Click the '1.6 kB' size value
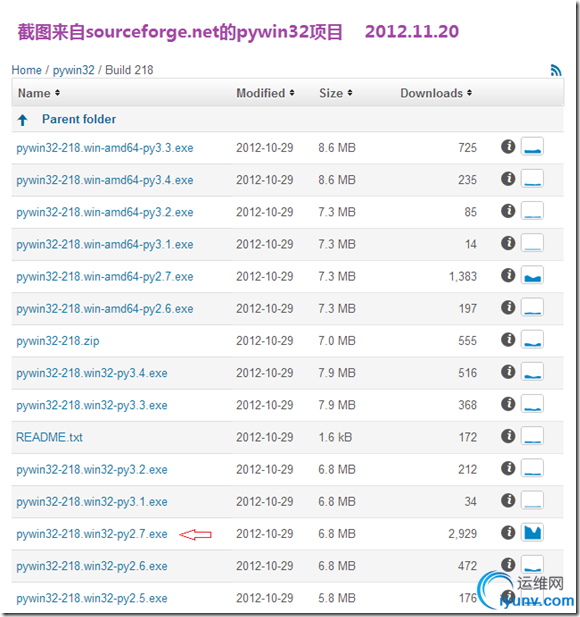This screenshot has width=580, height=617. (335, 437)
